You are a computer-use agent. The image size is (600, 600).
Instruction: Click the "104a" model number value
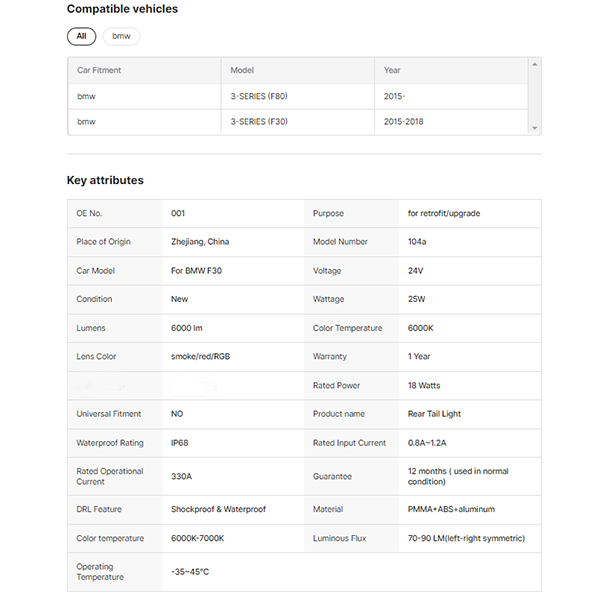(418, 242)
